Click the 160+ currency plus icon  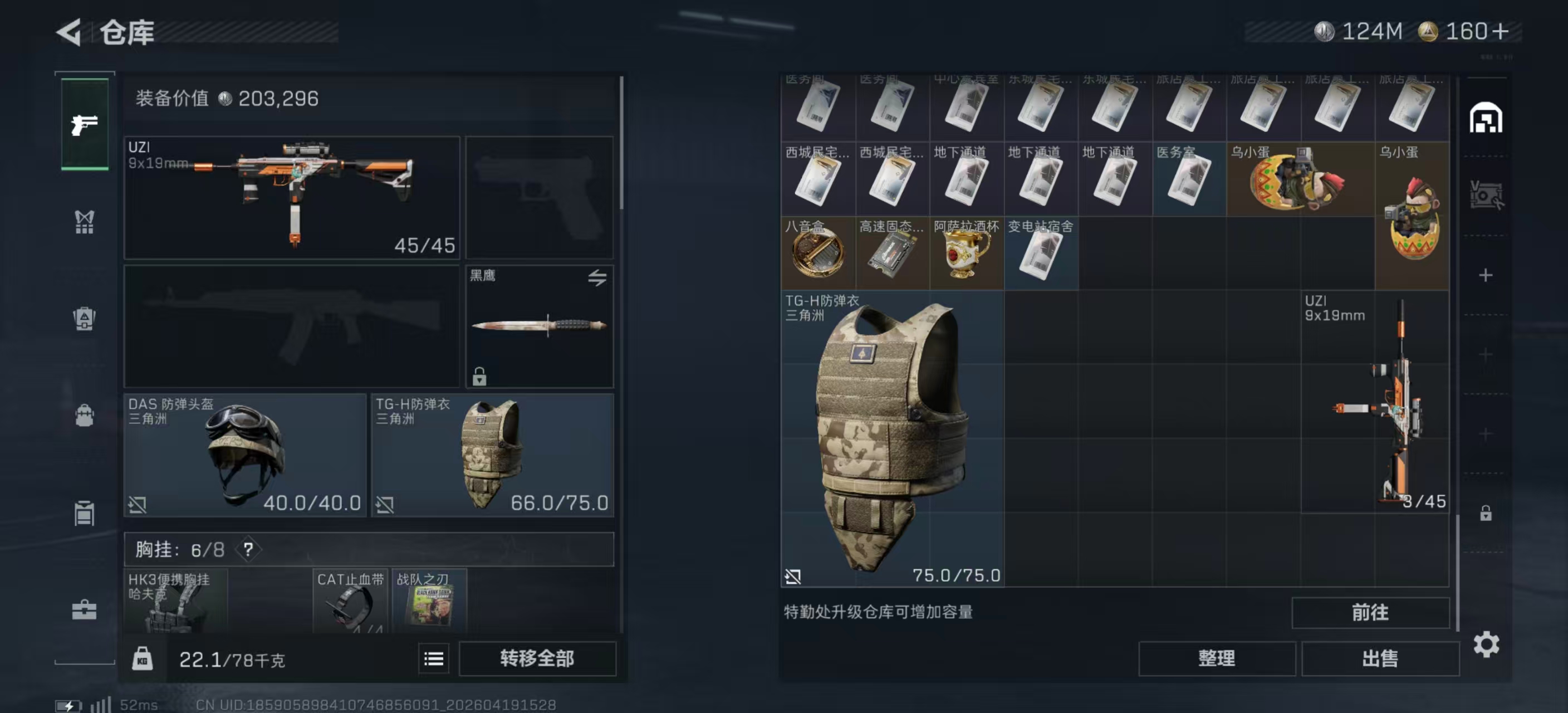1501,31
